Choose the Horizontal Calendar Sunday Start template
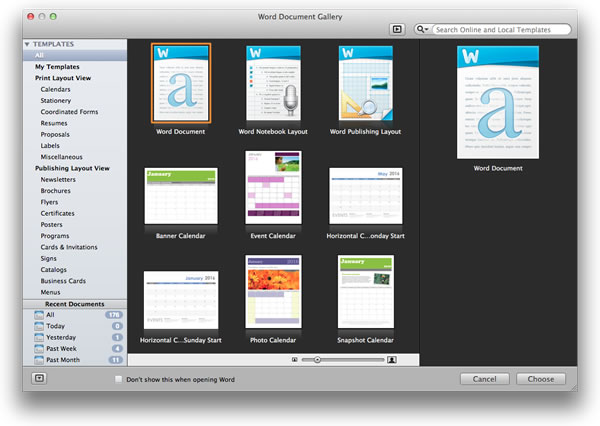Viewport: 600px width, 426px height. (181, 300)
